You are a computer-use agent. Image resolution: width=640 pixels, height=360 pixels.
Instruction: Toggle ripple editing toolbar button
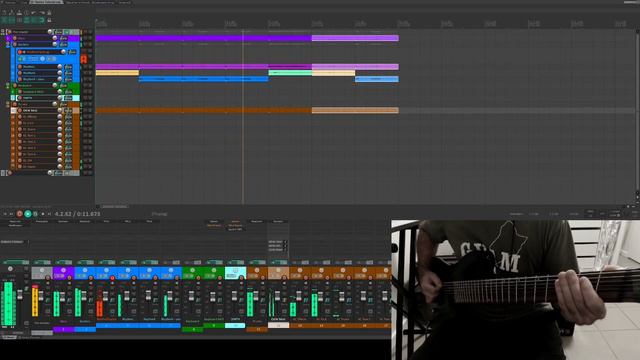tap(19, 20)
